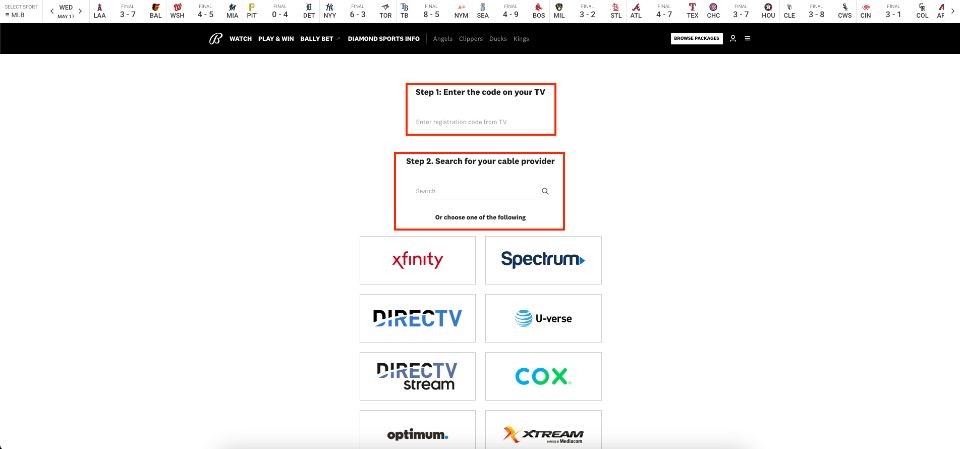
Task: Select the CHC Cubs logo
Action: pyautogui.click(x=713, y=7)
